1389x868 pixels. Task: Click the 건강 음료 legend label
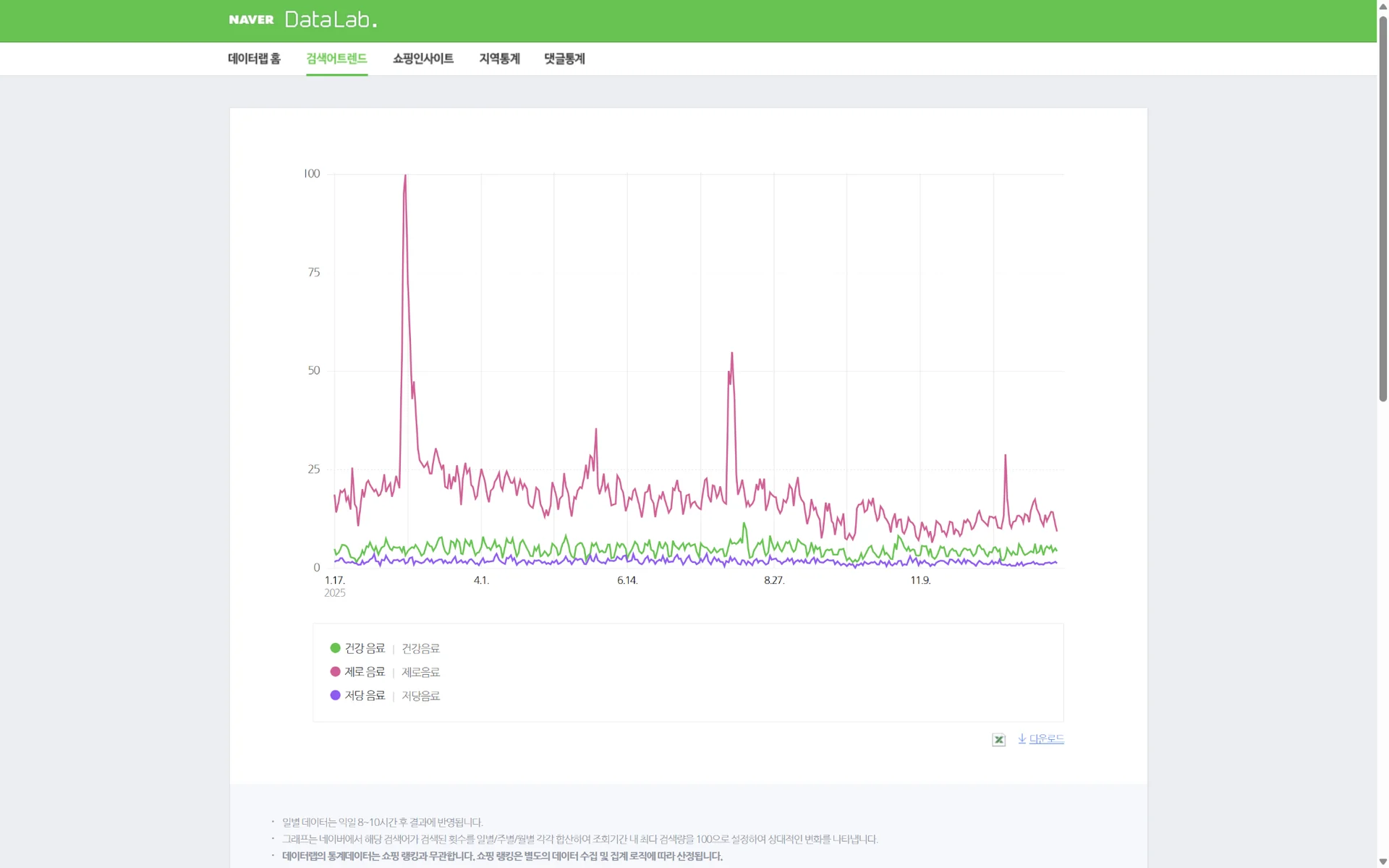pyautogui.click(x=365, y=648)
